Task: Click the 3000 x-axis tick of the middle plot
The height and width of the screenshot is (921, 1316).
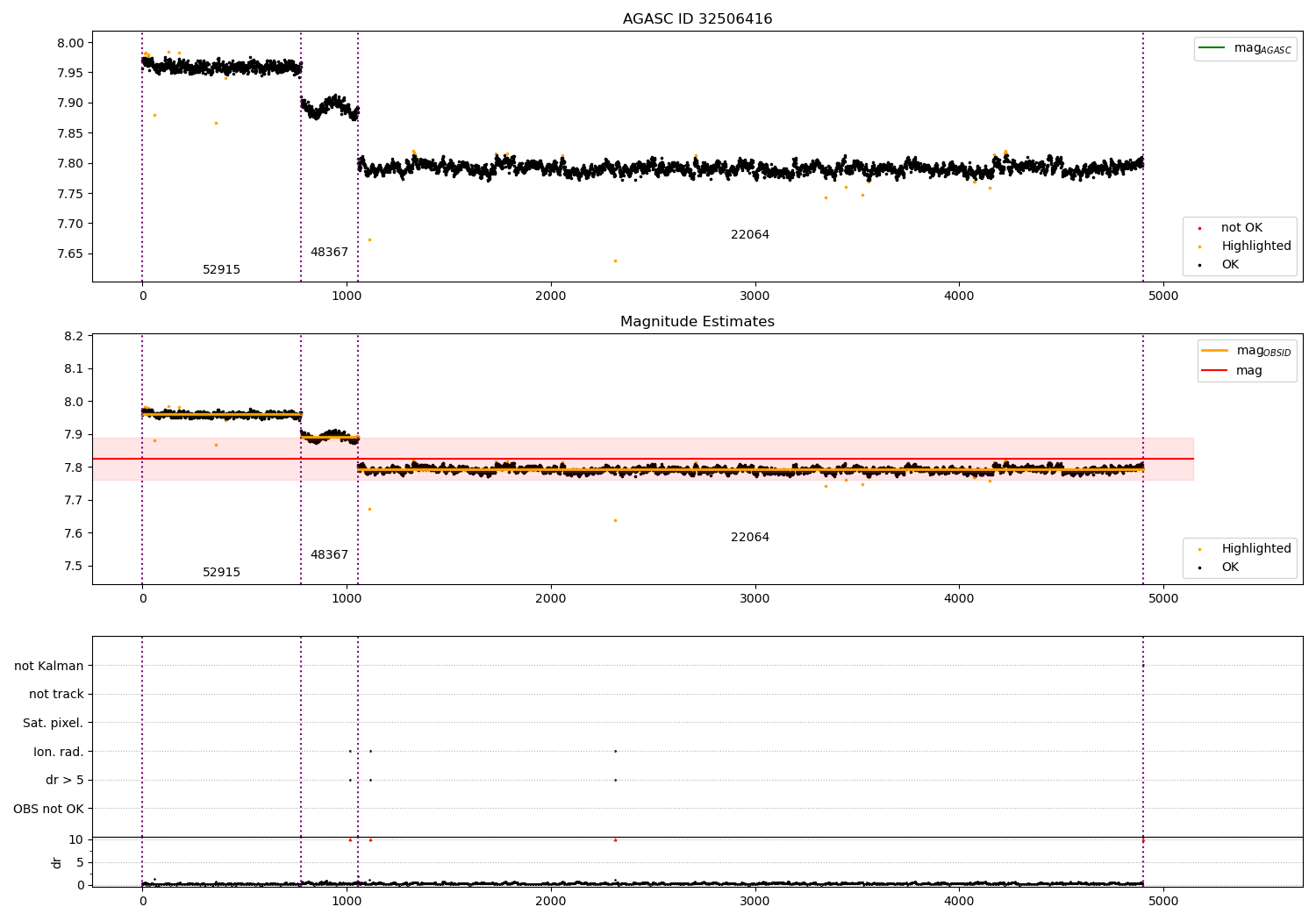Action: tap(755, 599)
